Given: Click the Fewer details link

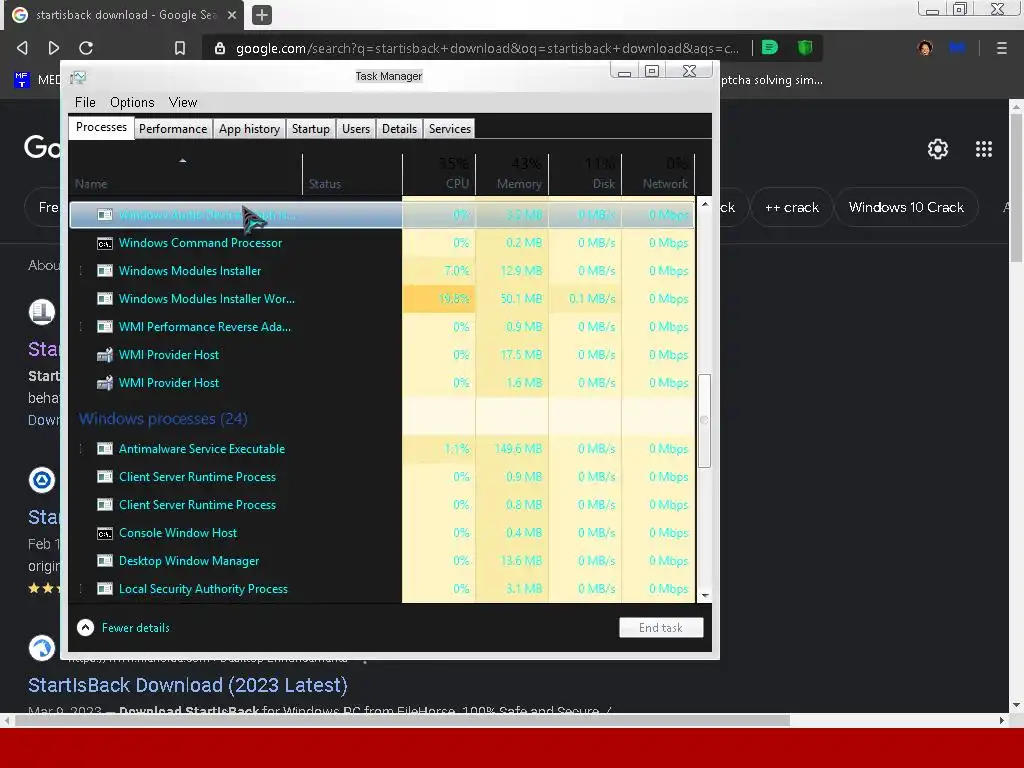Looking at the screenshot, I should coord(135,628).
